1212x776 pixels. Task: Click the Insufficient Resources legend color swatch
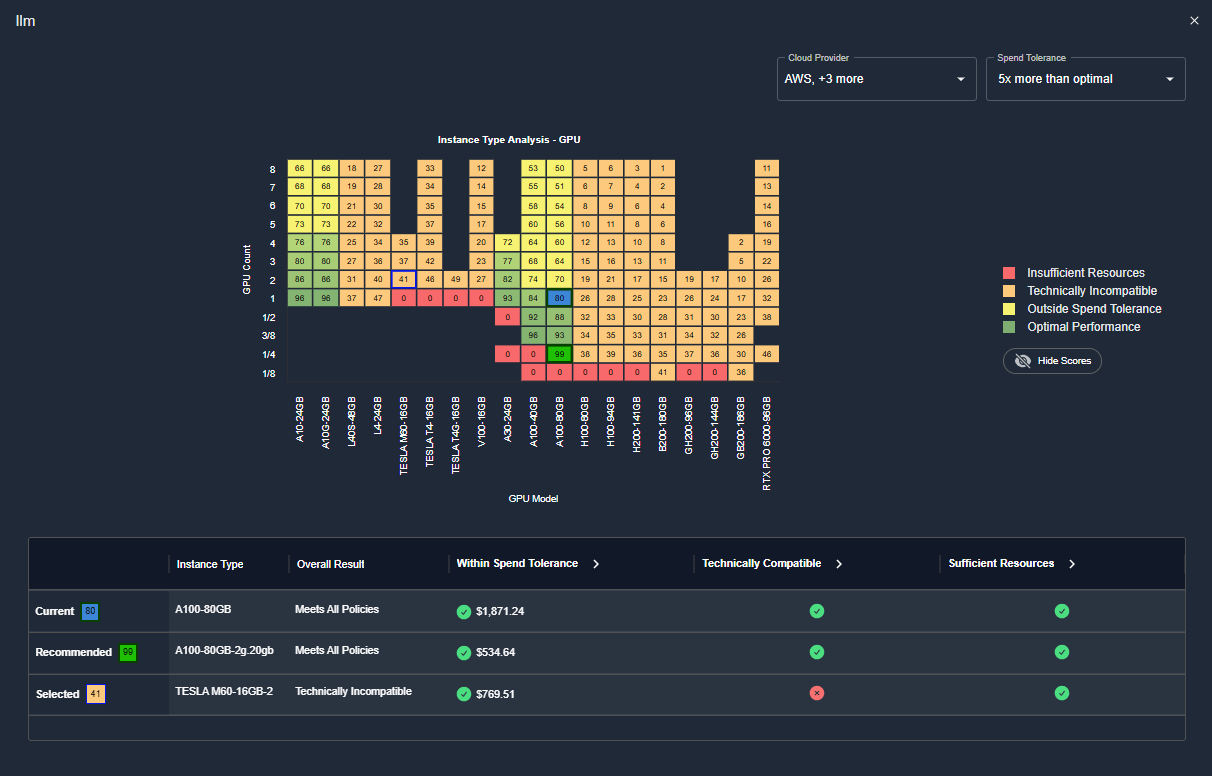[x=1009, y=273]
